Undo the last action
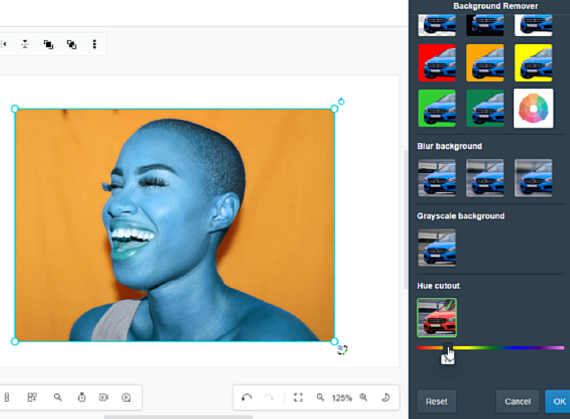The width and height of the screenshot is (570, 419). [247, 398]
